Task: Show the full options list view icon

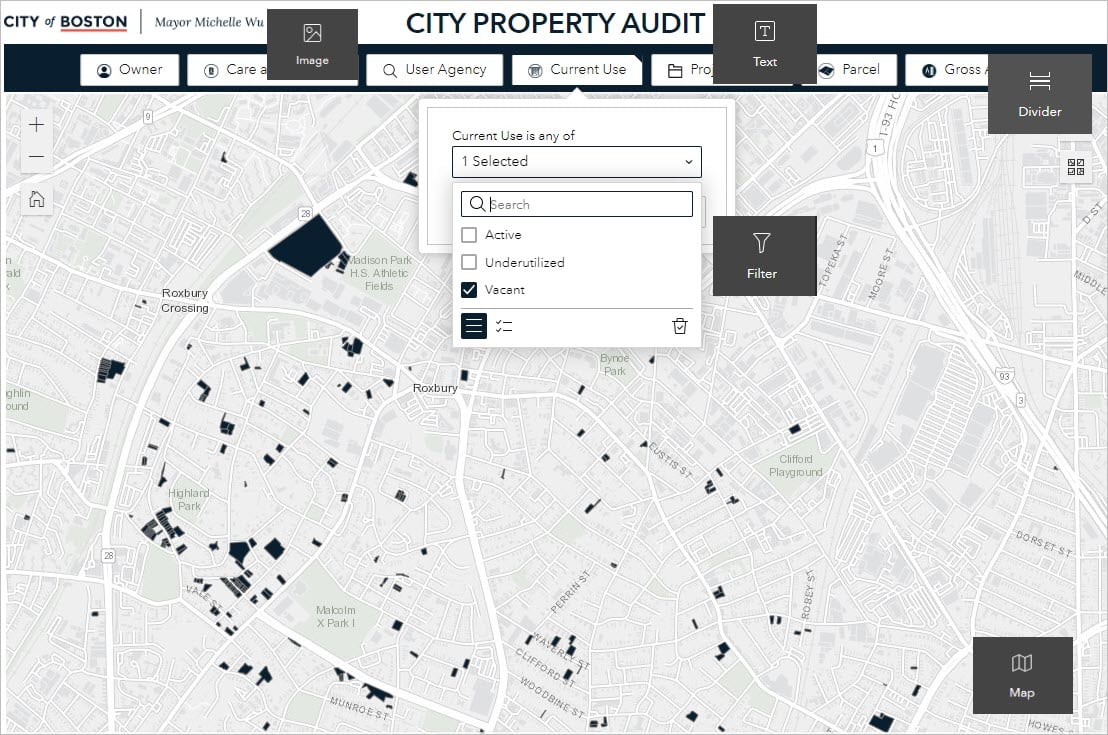Action: (x=473, y=326)
